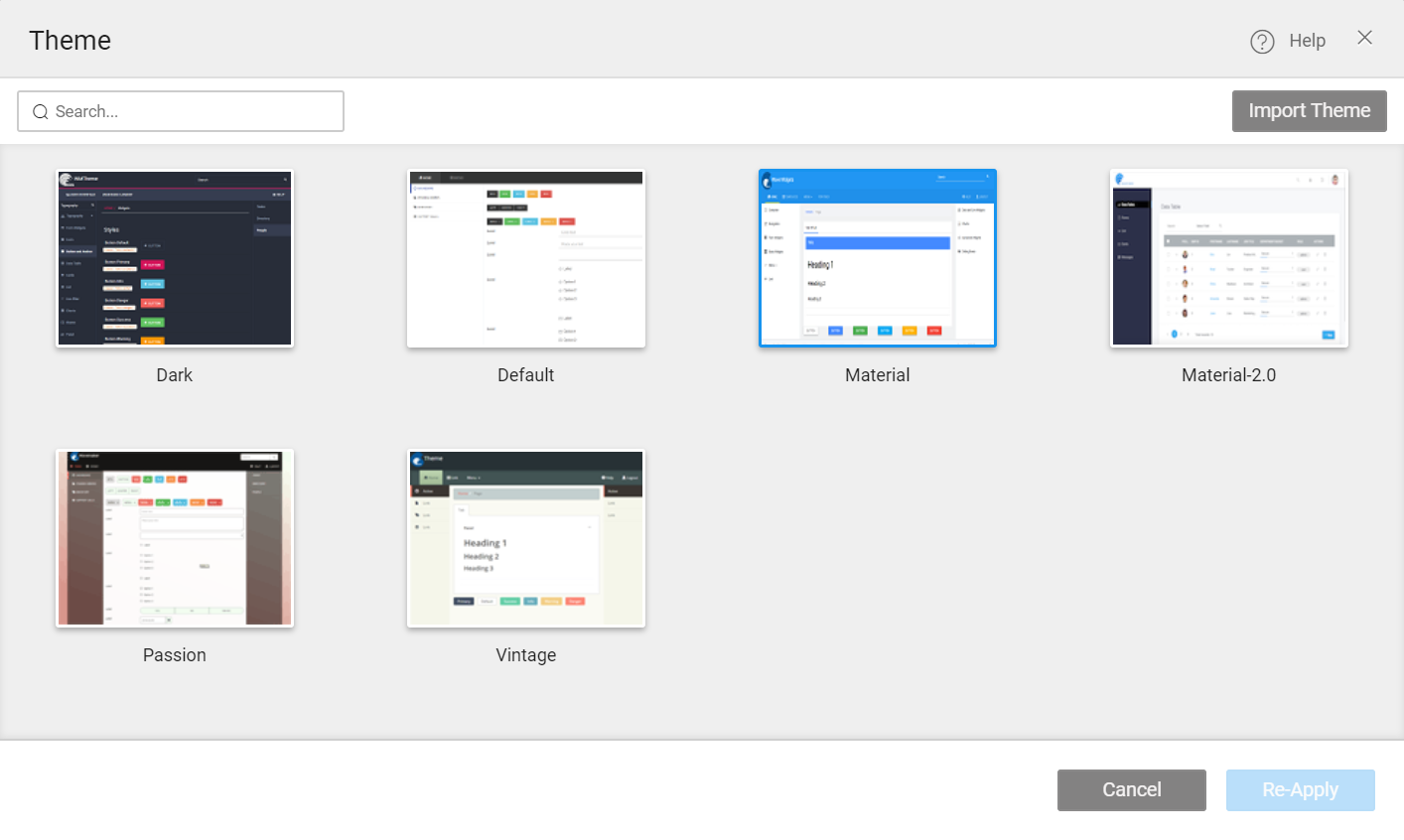Select the Dark theme thumbnail
This screenshot has width=1404, height=840.
[174, 257]
